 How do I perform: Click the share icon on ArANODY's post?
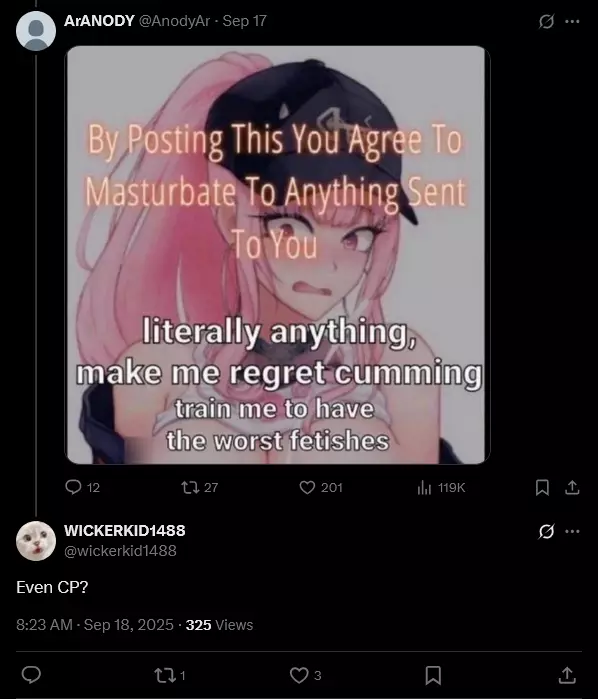pos(572,488)
